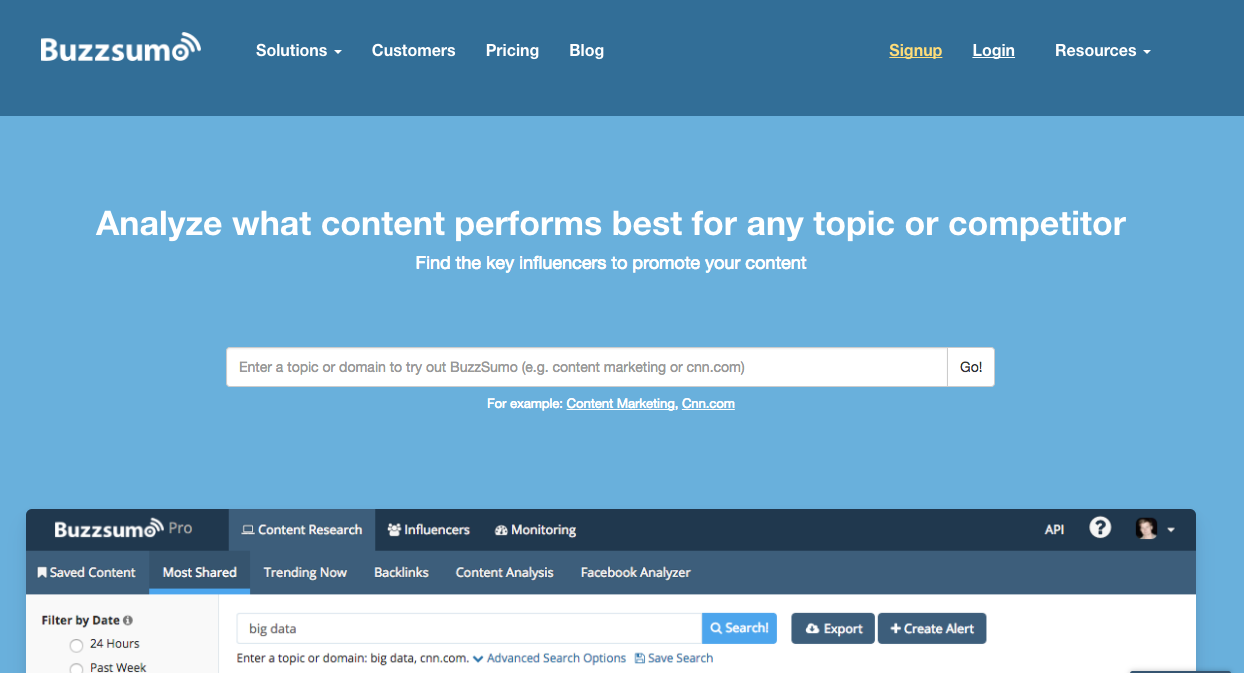
Task: Click the BuzzSumo logo in header
Action: coord(121,48)
